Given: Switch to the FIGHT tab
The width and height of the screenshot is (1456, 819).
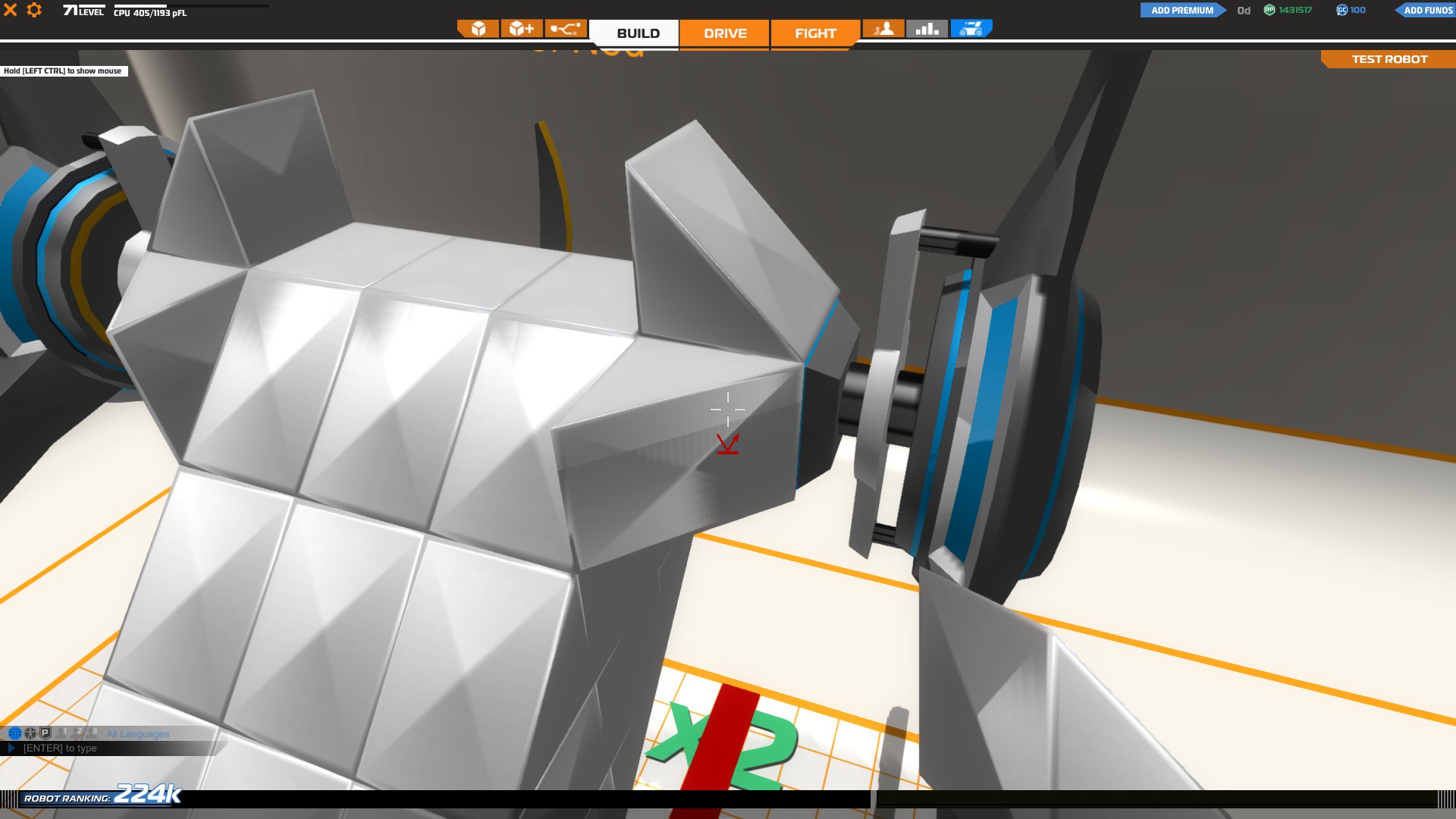Looking at the screenshot, I should click(x=815, y=33).
